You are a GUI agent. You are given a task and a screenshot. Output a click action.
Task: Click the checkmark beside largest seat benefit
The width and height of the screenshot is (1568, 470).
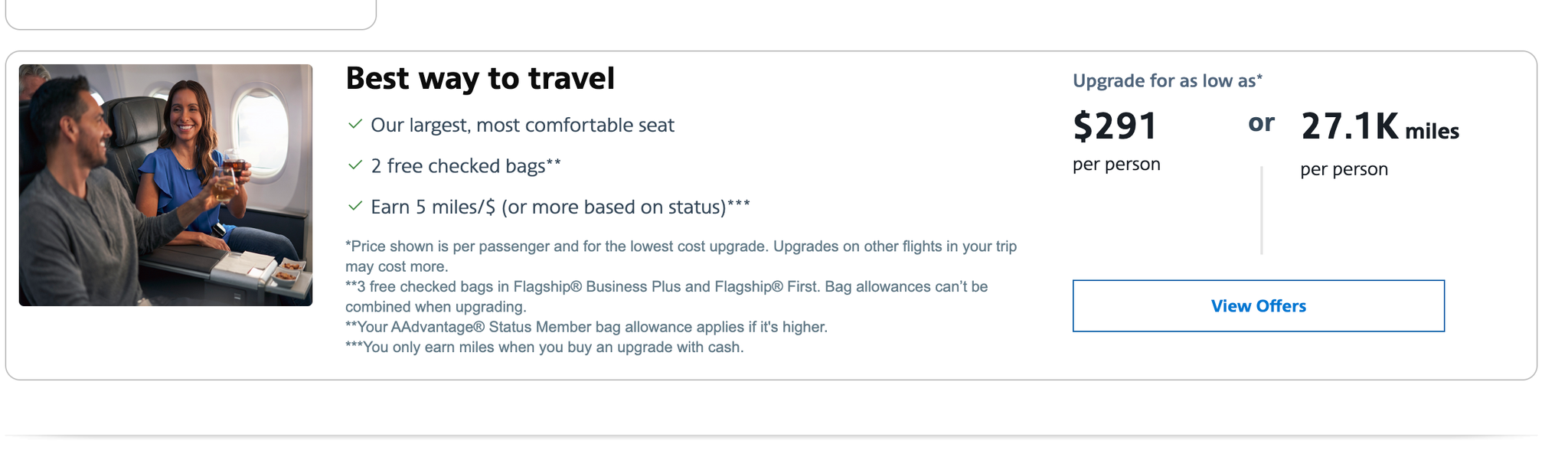(357, 125)
